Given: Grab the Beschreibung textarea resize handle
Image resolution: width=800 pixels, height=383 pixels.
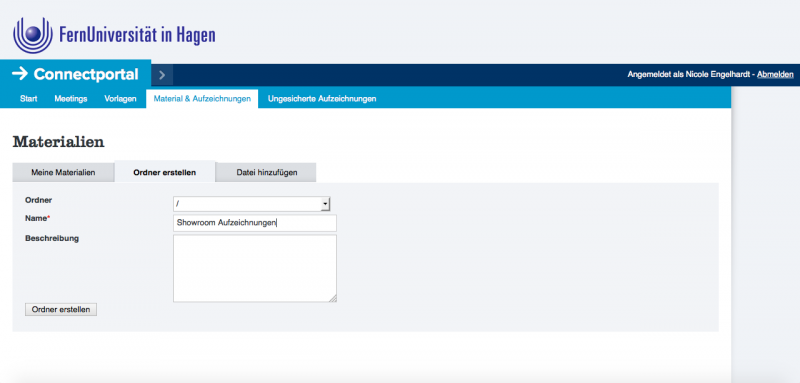Looking at the screenshot, I should click(333, 298).
